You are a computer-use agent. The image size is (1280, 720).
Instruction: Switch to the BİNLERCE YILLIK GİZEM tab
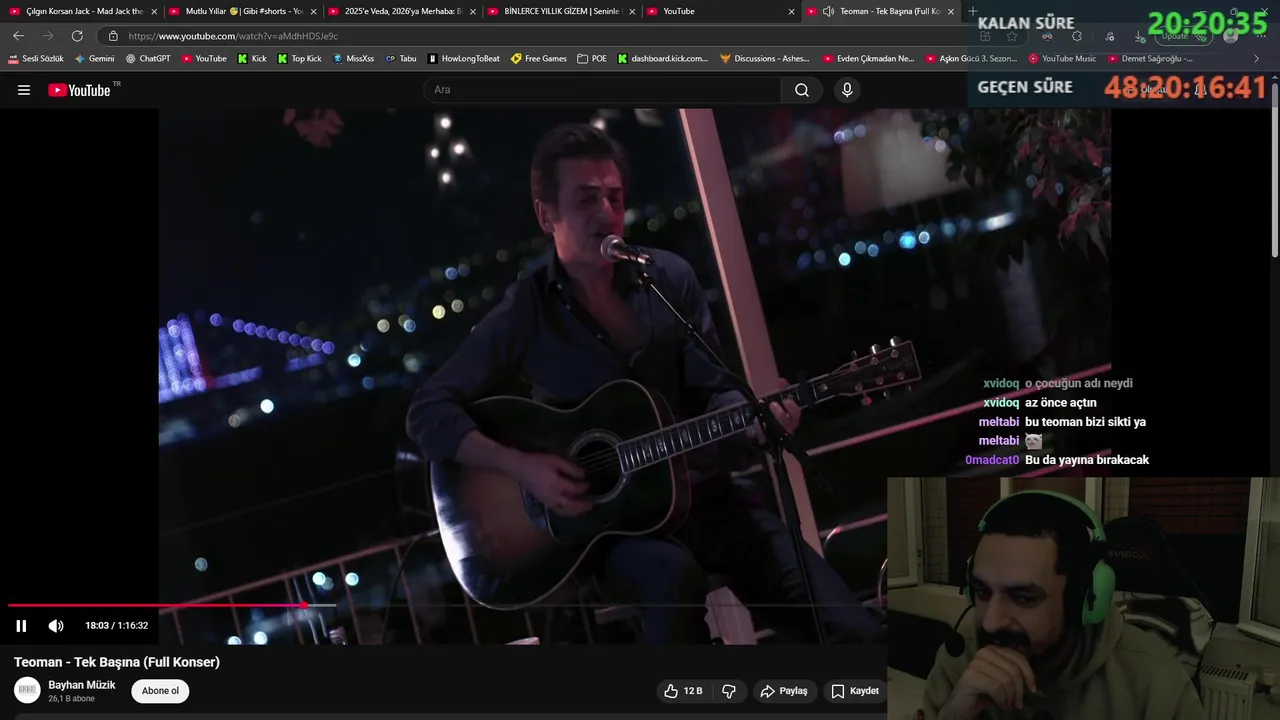coord(561,11)
